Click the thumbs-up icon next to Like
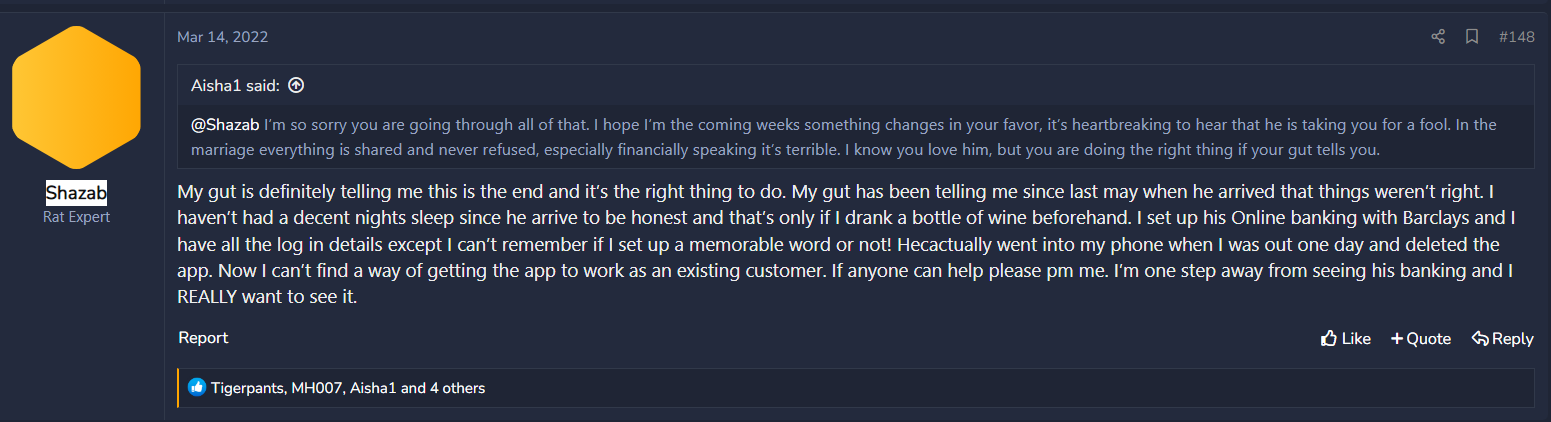Viewport: 1551px width, 422px height. (x=1329, y=339)
